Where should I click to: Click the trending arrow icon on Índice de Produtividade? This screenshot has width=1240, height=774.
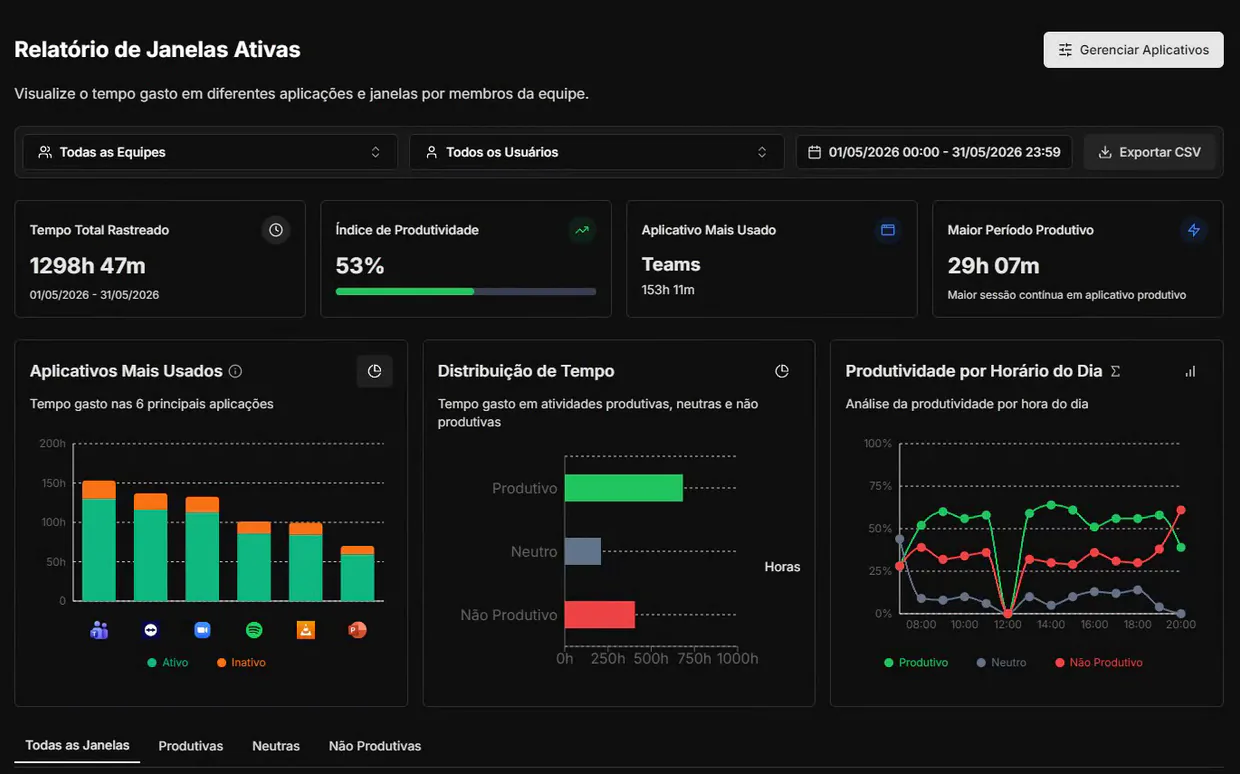tap(582, 230)
